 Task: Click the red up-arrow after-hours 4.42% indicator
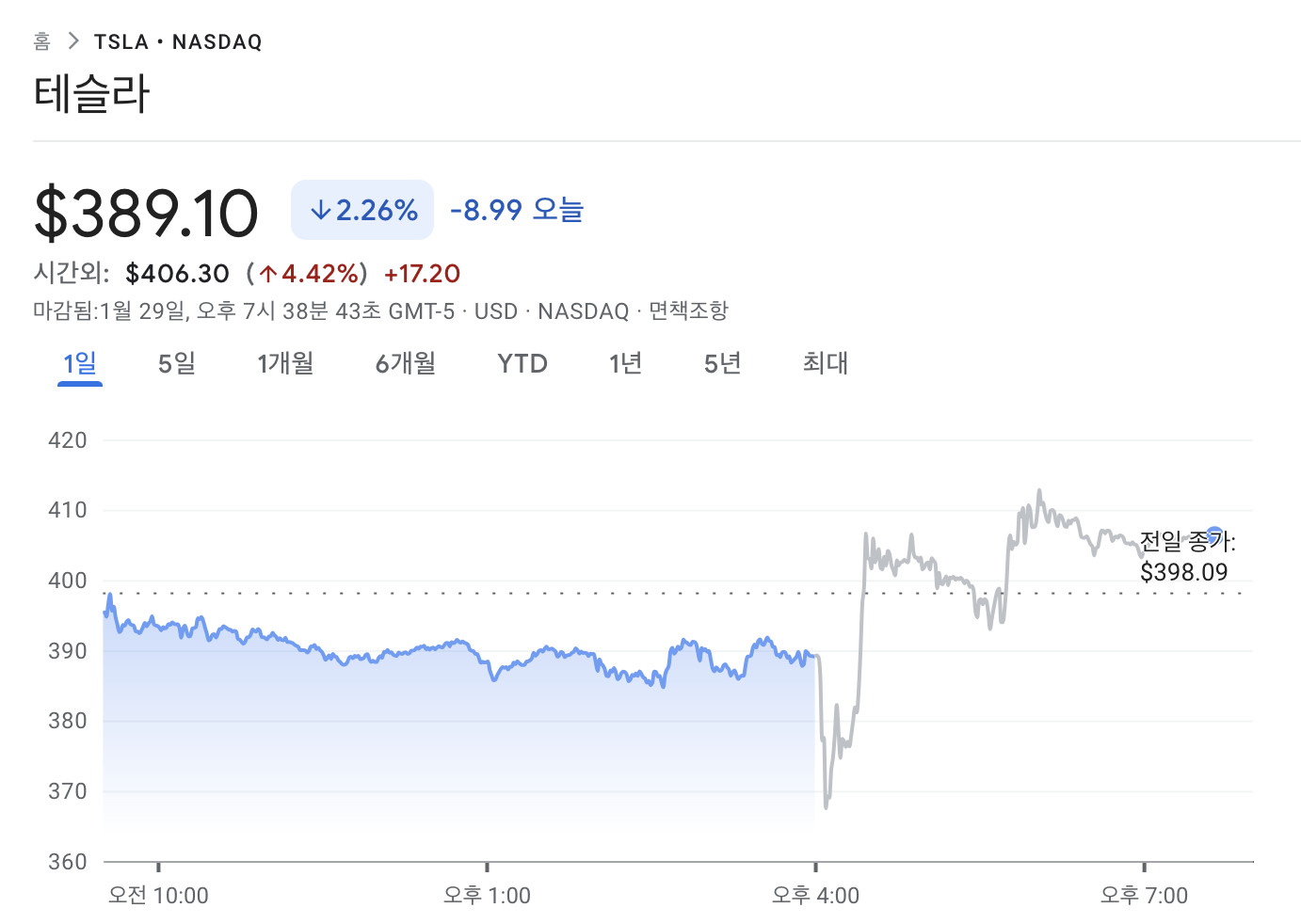coord(308,274)
